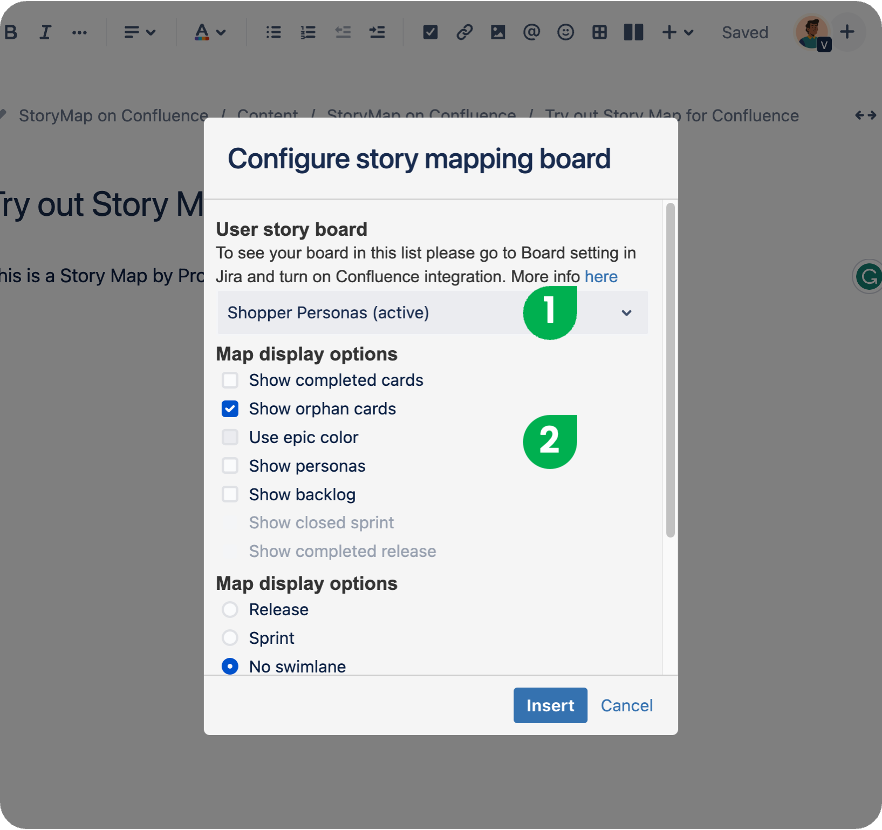Open text alignment dropdown in toolbar

point(139,32)
